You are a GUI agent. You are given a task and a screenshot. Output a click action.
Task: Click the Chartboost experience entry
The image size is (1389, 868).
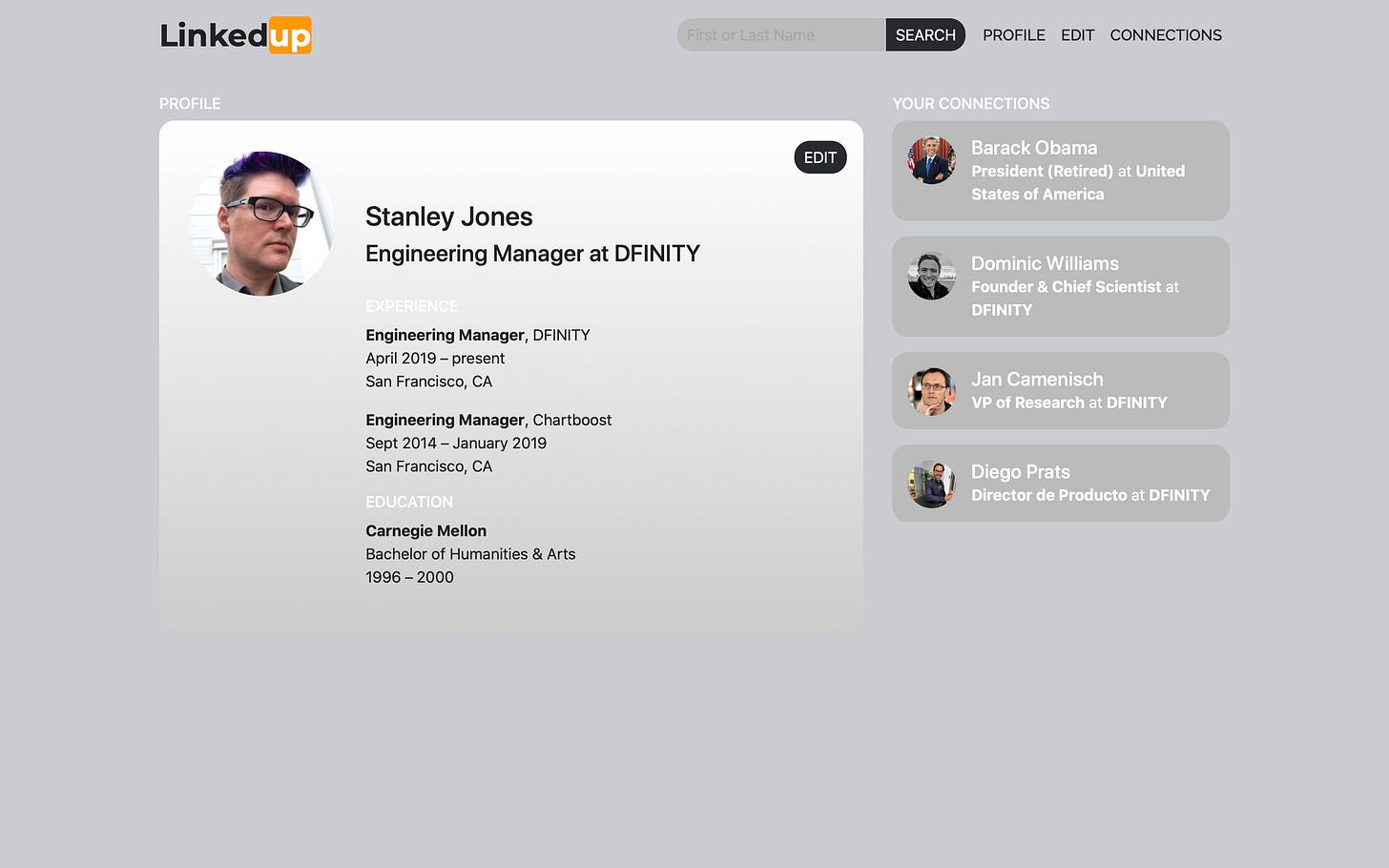tap(488, 443)
